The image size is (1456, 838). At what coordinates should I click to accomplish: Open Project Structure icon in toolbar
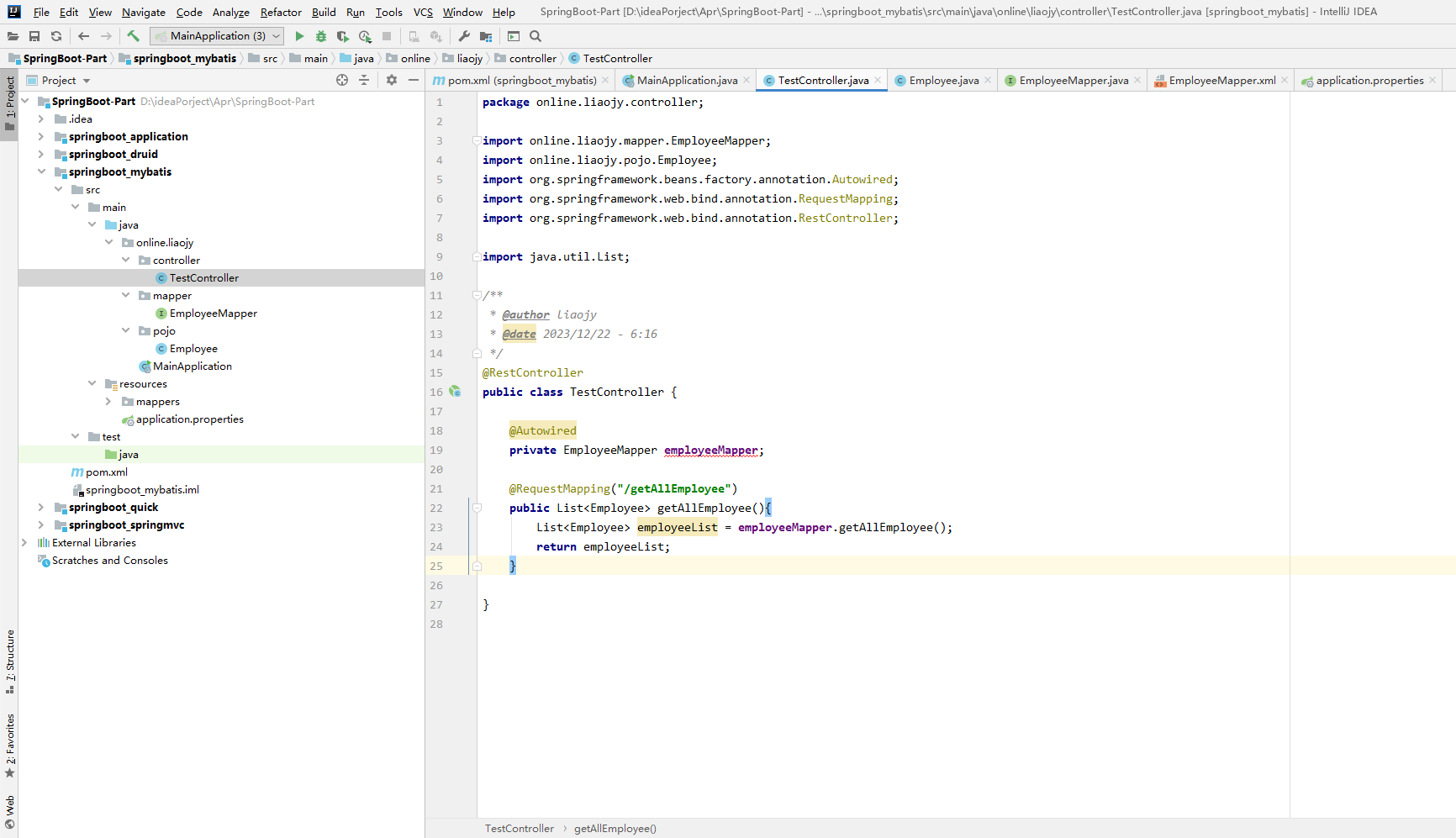(x=486, y=36)
